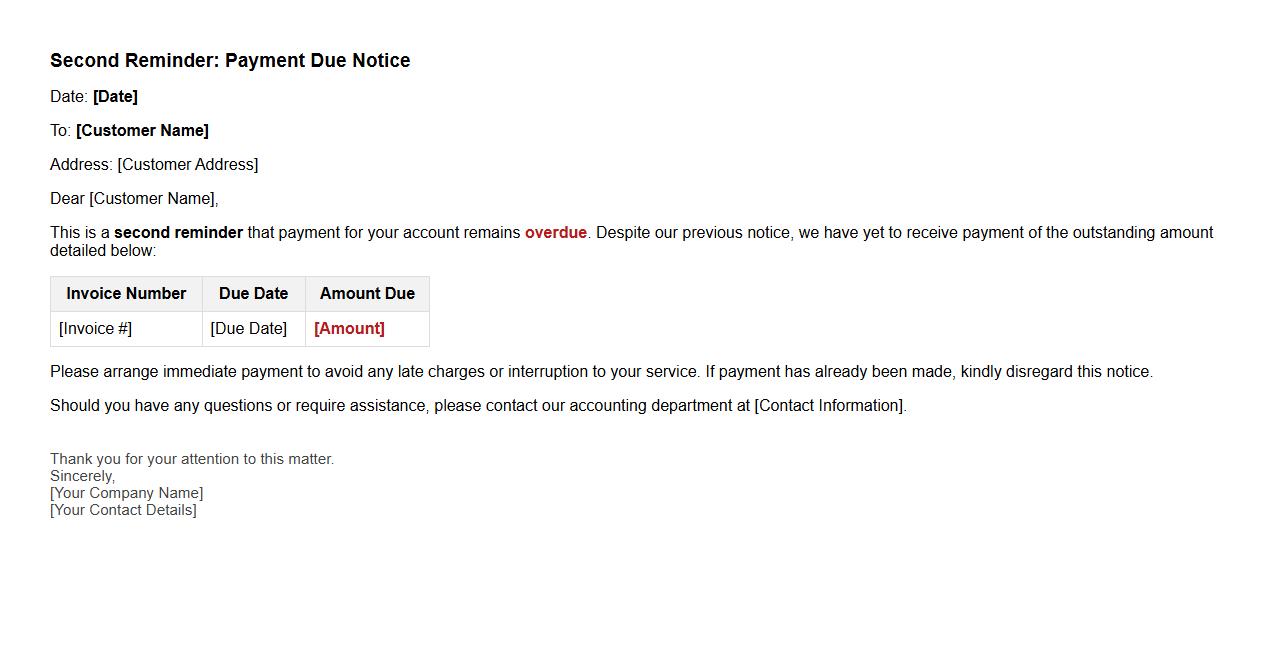Click the "Thank you for your attention" line

tap(192, 459)
